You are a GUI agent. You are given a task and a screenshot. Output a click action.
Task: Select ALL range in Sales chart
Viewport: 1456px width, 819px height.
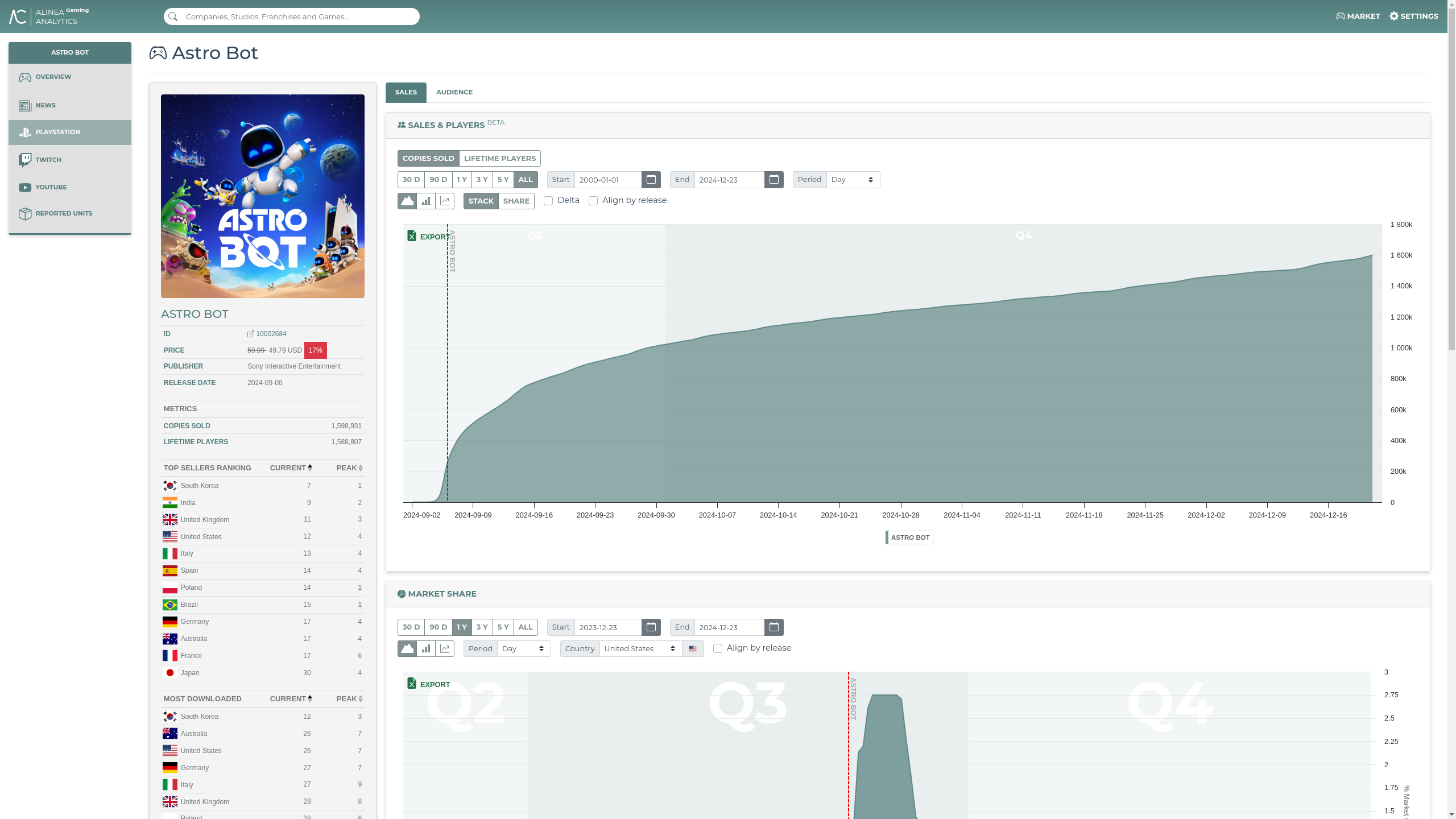pos(526,180)
